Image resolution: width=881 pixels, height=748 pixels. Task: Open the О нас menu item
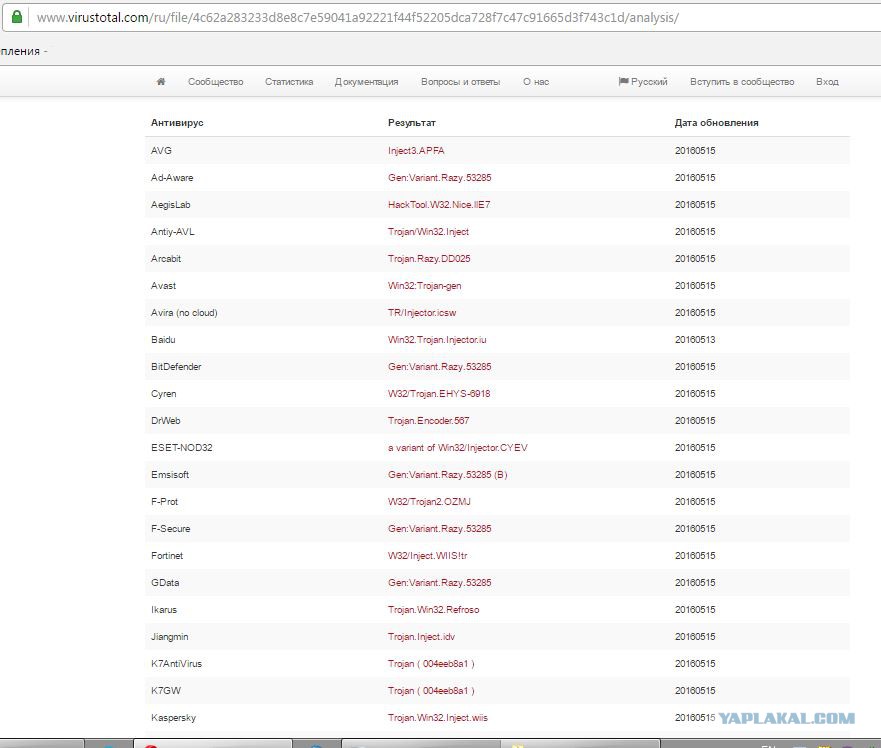[x=536, y=81]
